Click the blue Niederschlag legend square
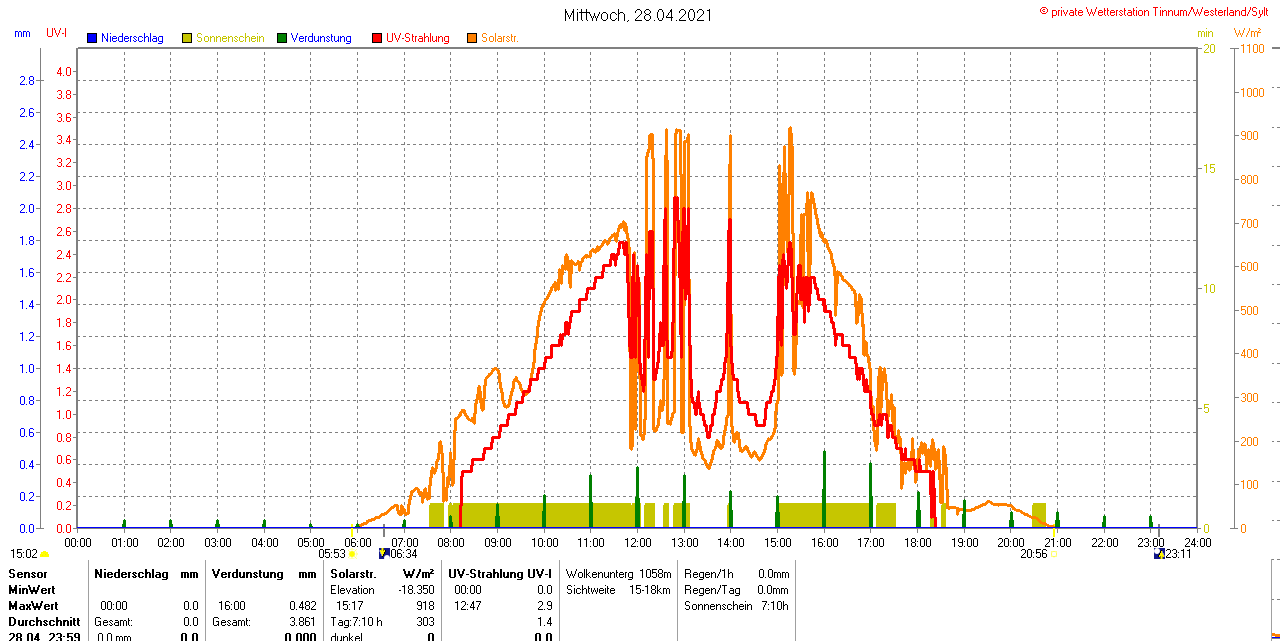This screenshot has width=1280, height=641. tap(92, 38)
